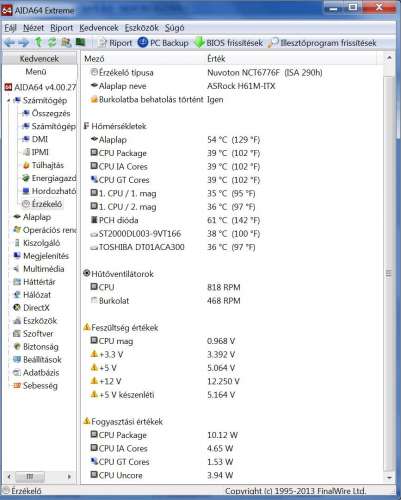Open DirectX category
The width and height of the screenshot is (401, 500).
31,308
